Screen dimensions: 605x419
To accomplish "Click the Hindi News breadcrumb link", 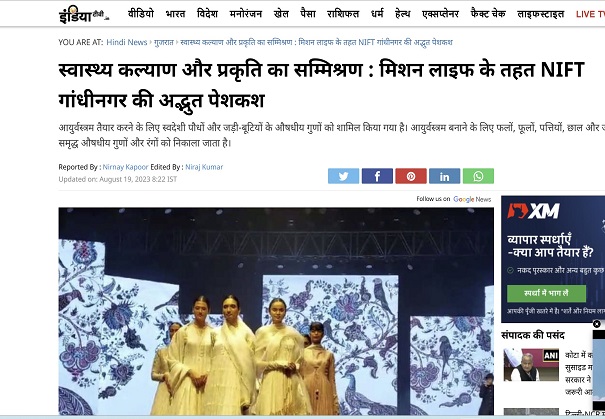I will (x=127, y=42).
